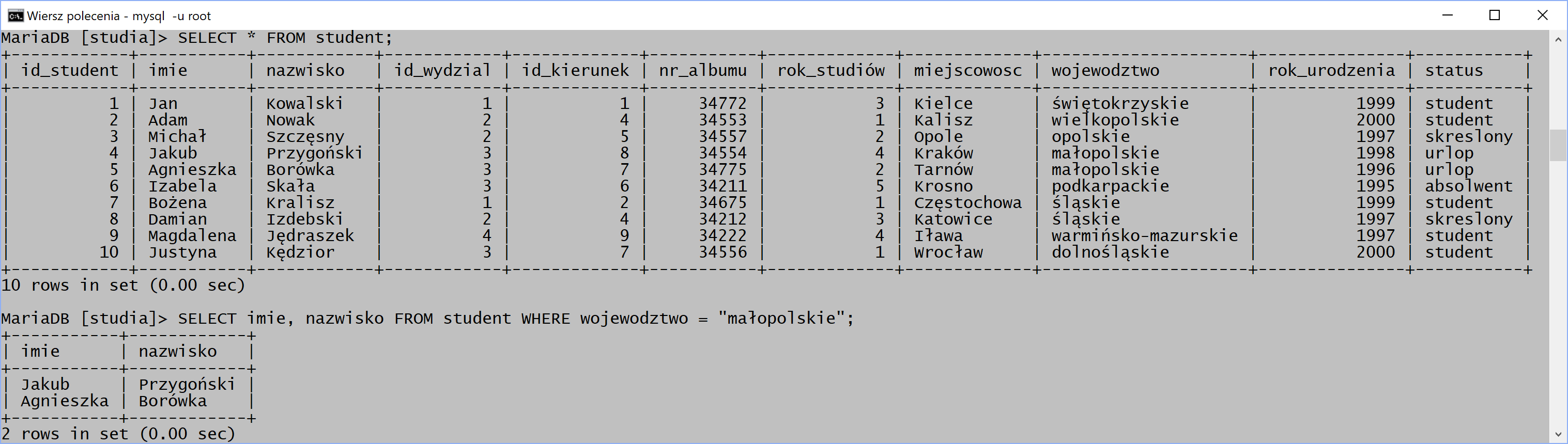1568x444 pixels.
Task: Click the 'id_wydzial' column header
Action: 442,71
